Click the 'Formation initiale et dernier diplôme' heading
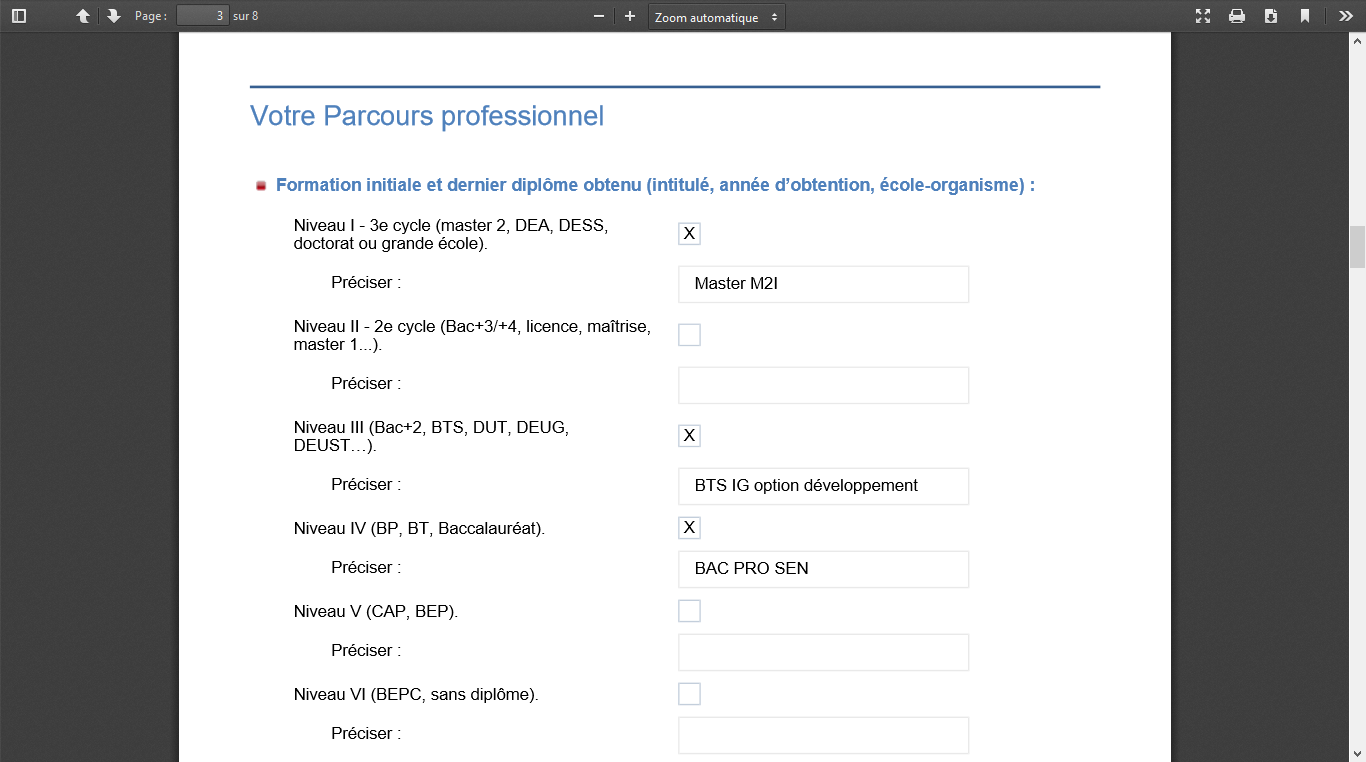The height and width of the screenshot is (762, 1366). [655, 185]
